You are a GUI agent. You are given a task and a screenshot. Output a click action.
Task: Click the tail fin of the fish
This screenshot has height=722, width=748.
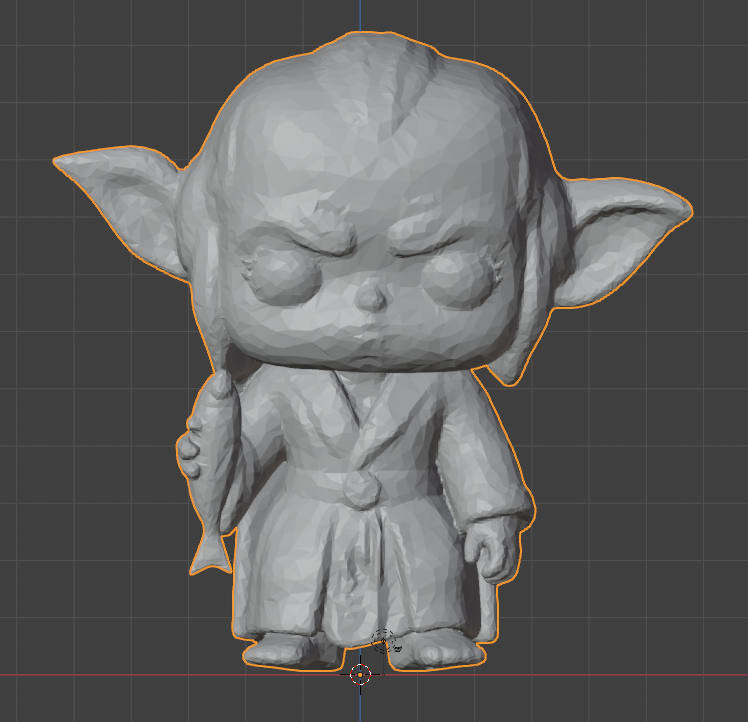click(209, 553)
